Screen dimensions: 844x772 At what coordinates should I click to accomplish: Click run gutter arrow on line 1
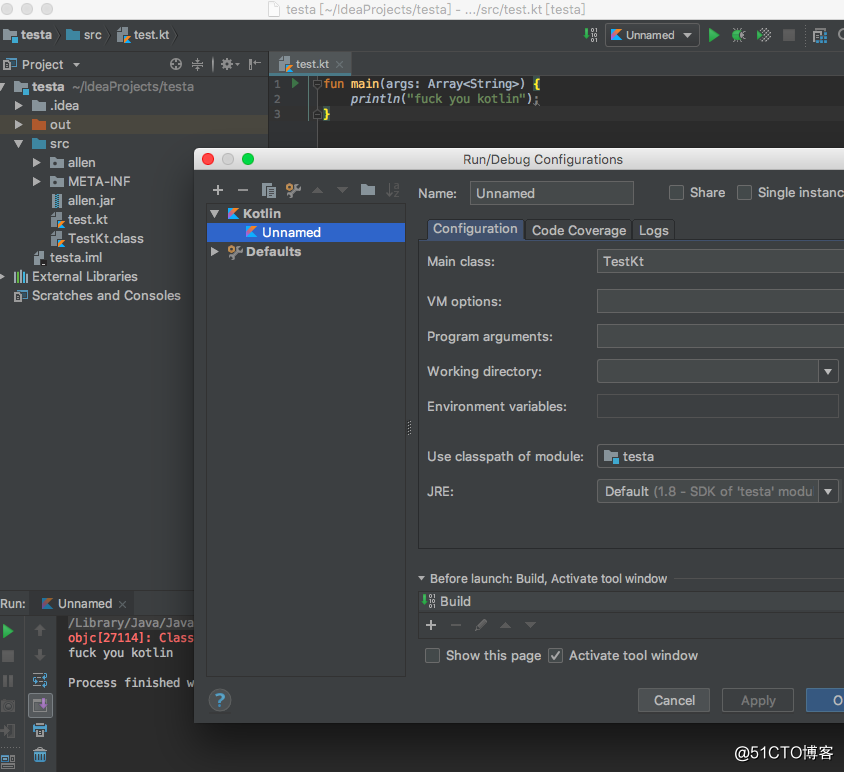pyautogui.click(x=295, y=83)
